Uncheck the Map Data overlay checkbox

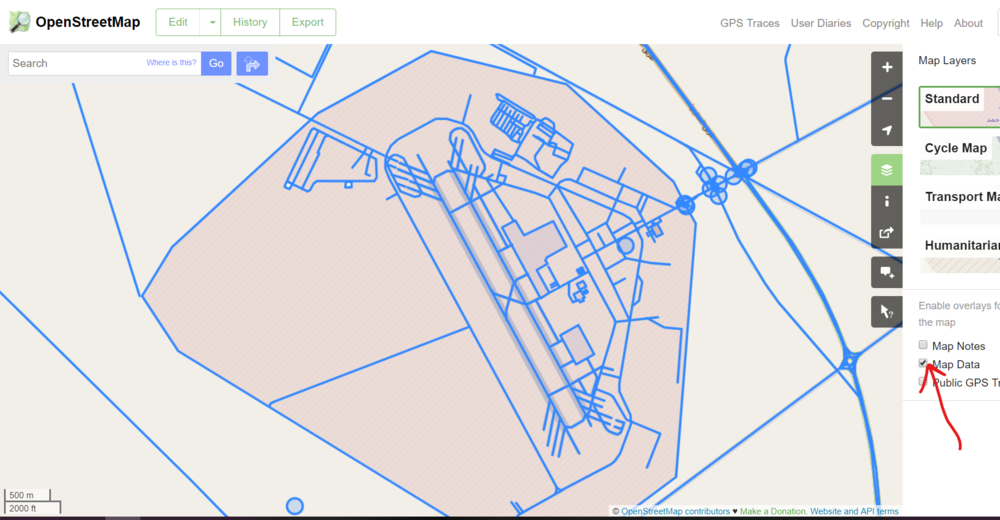click(x=923, y=363)
